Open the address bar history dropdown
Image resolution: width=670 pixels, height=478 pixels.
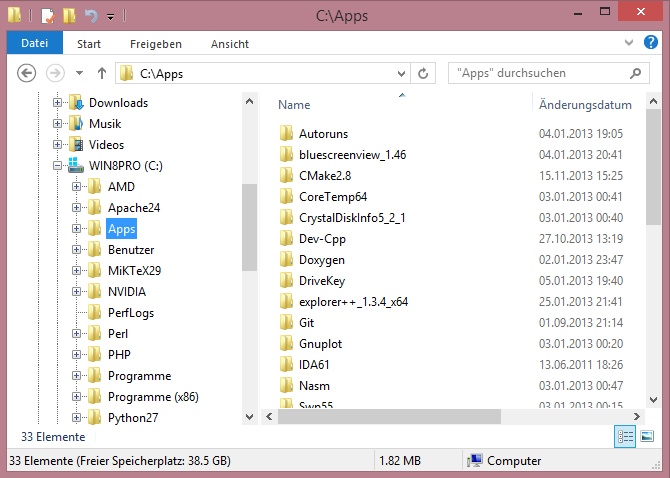[401, 73]
